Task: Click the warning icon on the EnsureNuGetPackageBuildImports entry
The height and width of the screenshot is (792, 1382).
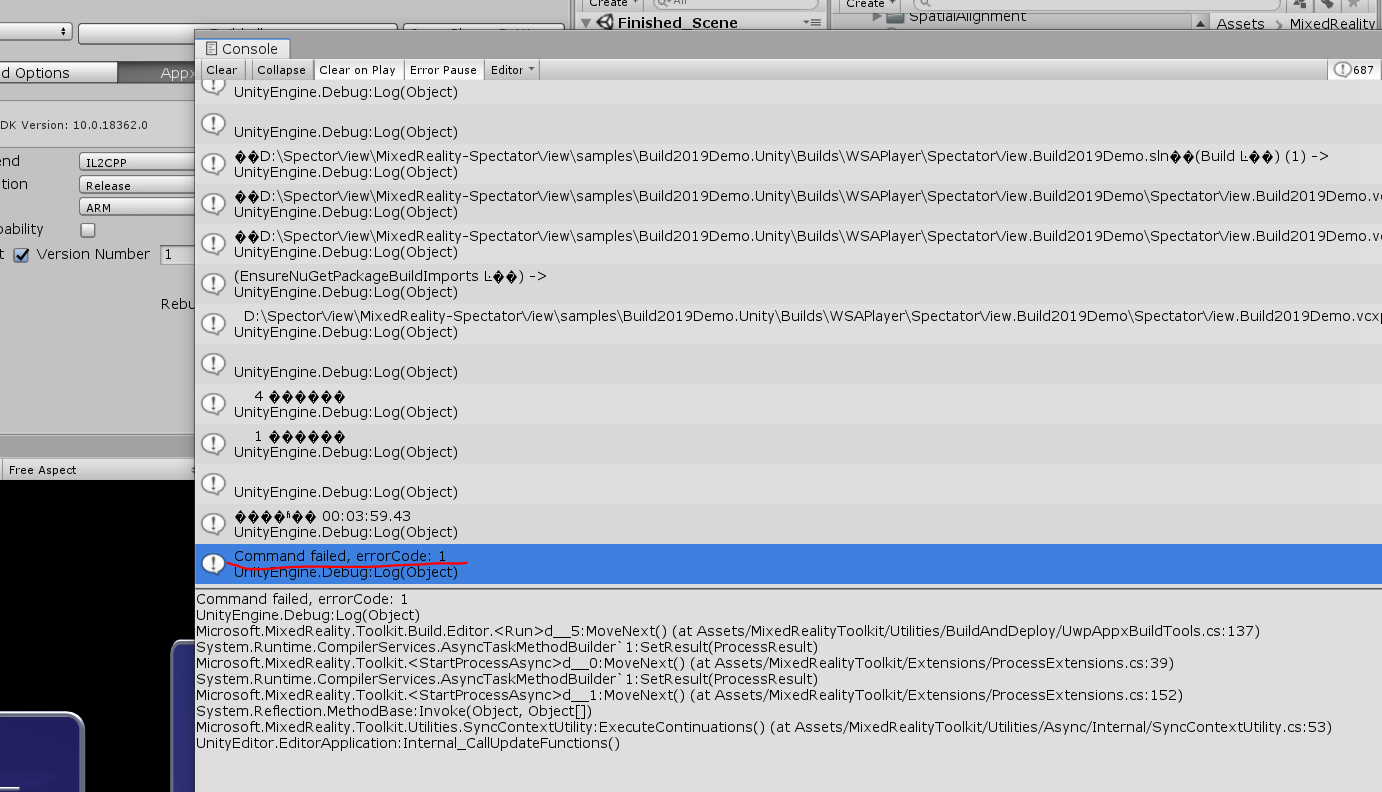Action: pyautogui.click(x=214, y=283)
